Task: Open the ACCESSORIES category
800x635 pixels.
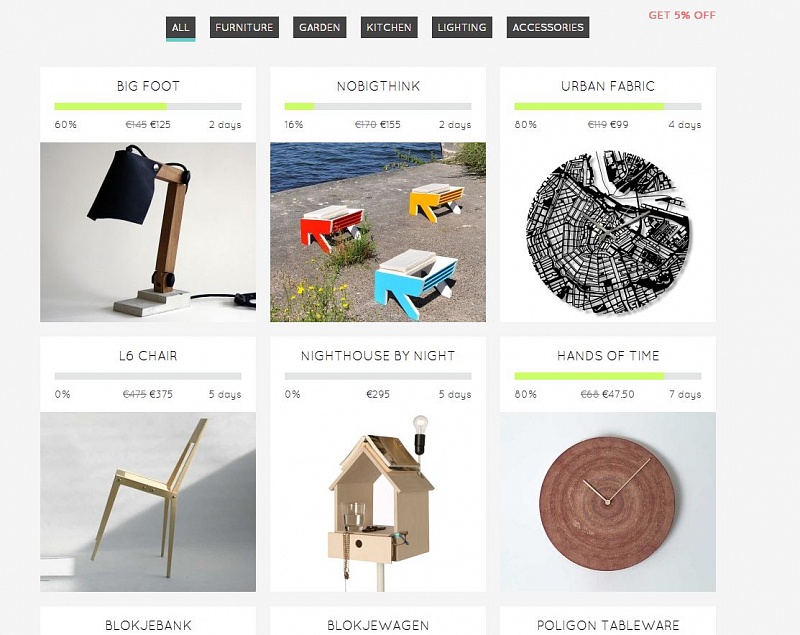Action: click(x=548, y=28)
